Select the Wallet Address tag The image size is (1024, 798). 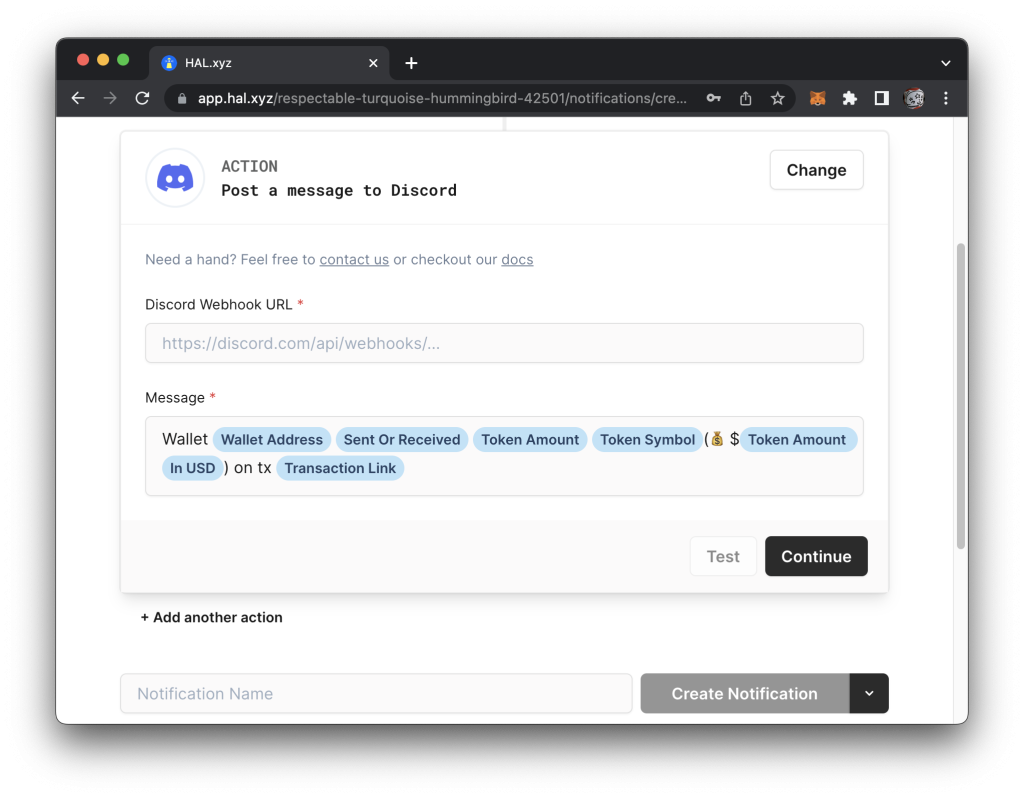[x=272, y=439]
